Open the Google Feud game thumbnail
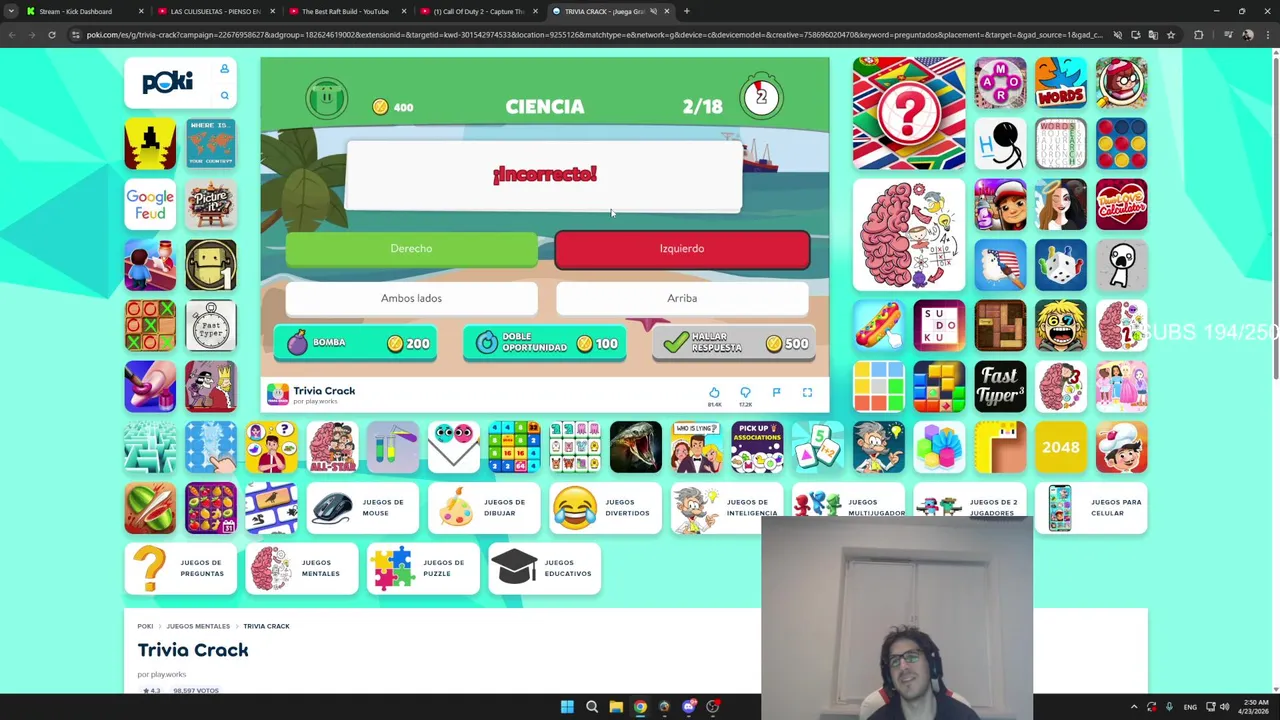The height and width of the screenshot is (720, 1280). click(150, 205)
